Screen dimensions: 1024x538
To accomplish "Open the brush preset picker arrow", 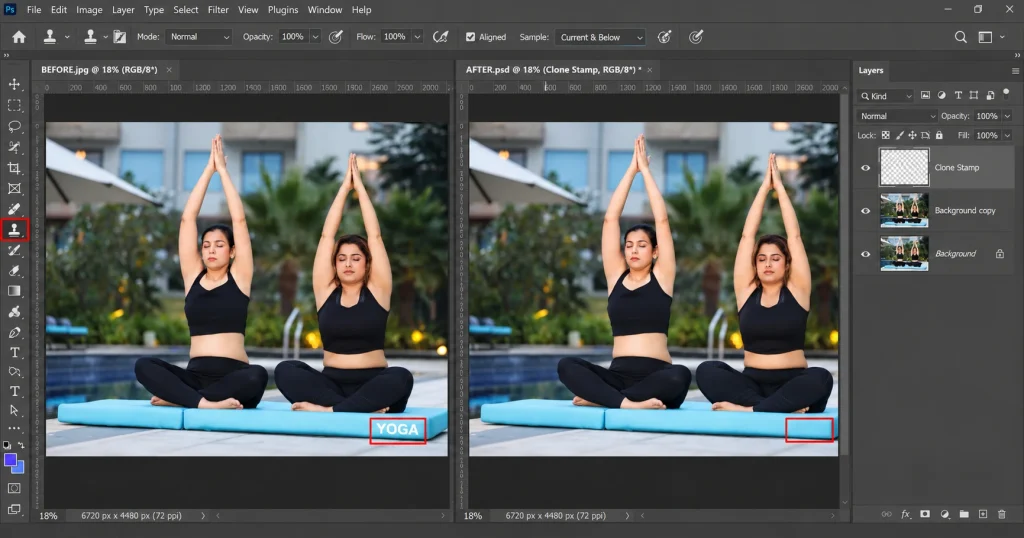I will click(105, 37).
